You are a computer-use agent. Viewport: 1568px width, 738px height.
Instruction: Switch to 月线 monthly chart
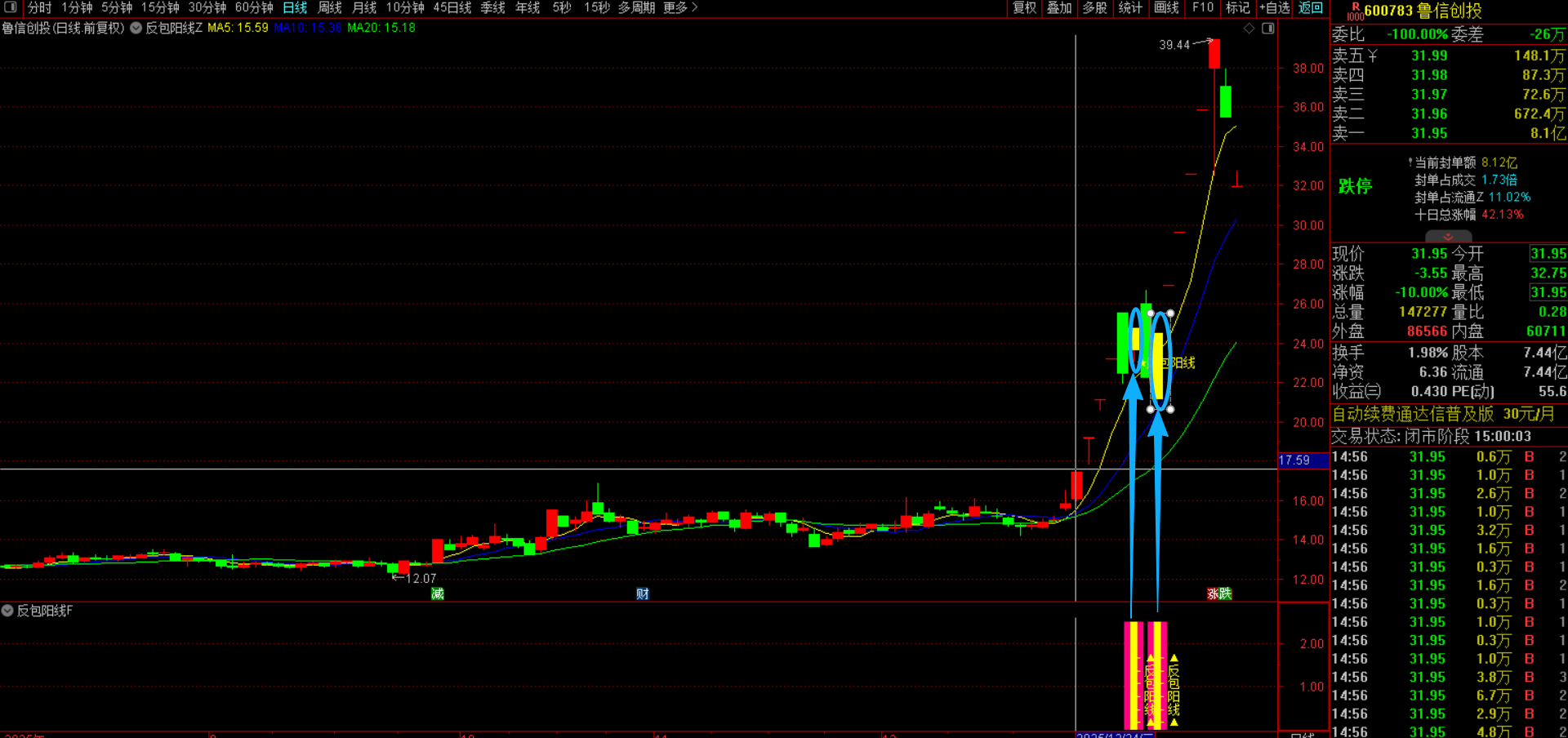(364, 7)
